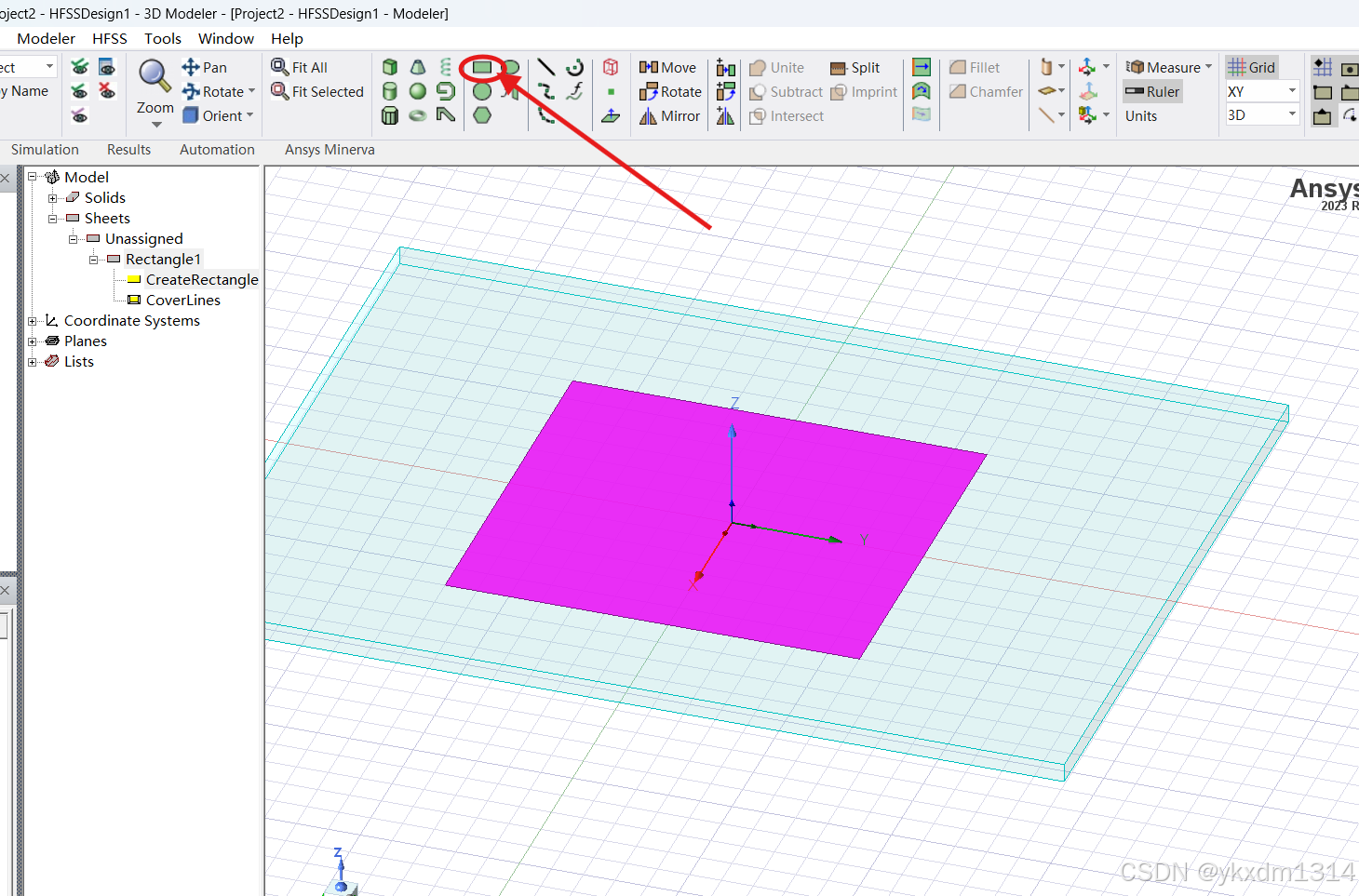Select the Draw Helix tool
This screenshot has height=896, width=1359.
pyautogui.click(x=446, y=67)
